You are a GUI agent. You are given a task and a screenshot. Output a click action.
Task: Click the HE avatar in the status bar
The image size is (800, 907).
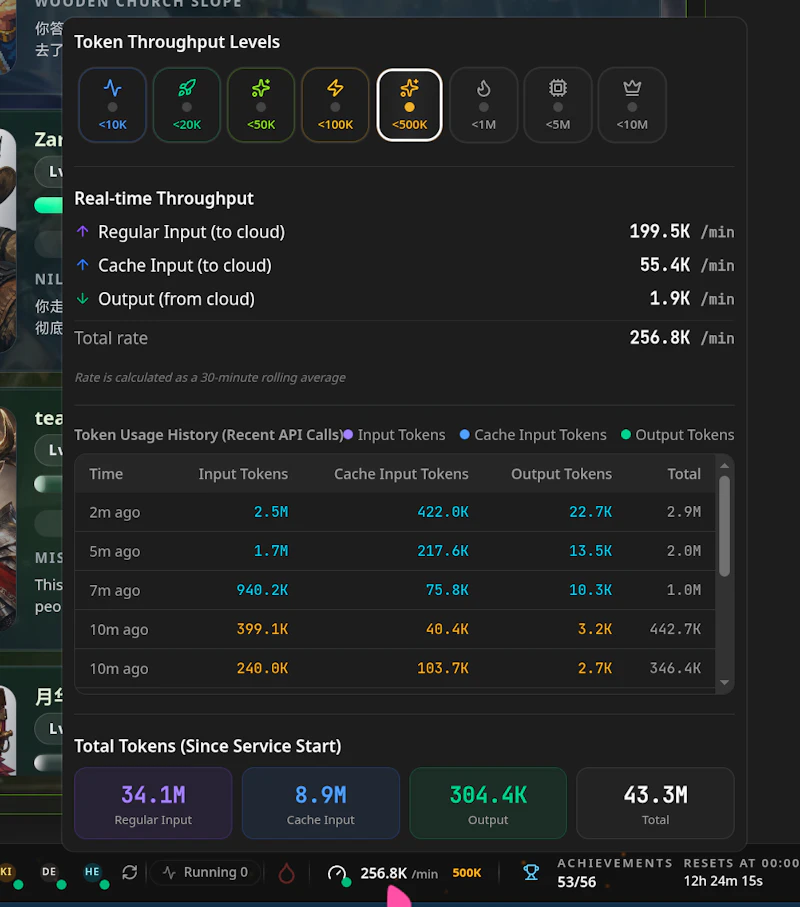point(93,872)
